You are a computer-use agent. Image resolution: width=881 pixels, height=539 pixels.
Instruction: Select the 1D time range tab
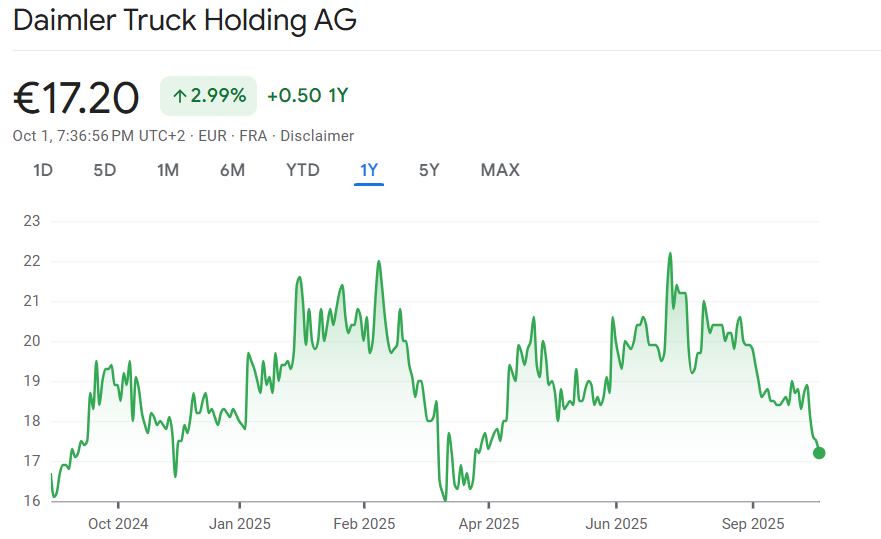click(43, 170)
